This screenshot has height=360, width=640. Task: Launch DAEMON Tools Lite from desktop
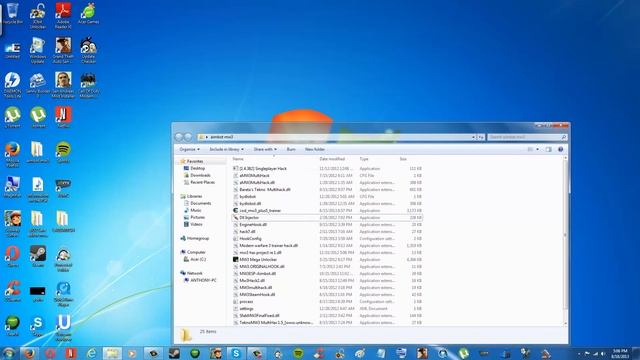click(12, 85)
